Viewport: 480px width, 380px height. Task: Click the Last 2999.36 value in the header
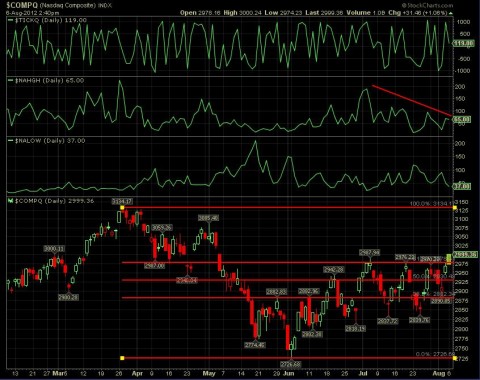(324, 13)
